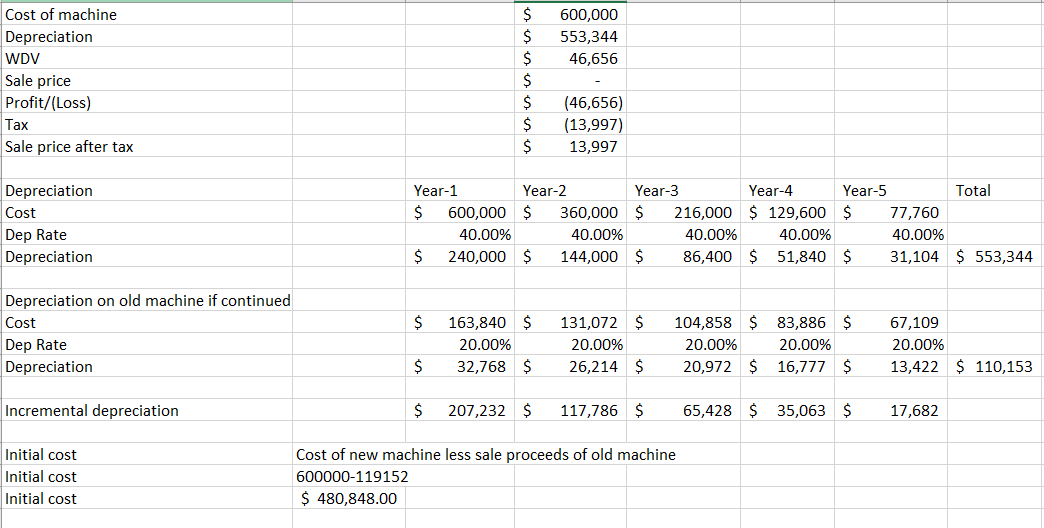The height and width of the screenshot is (528, 1044).
Task: Select the "Cost of machine" label cell
Action: point(61,15)
